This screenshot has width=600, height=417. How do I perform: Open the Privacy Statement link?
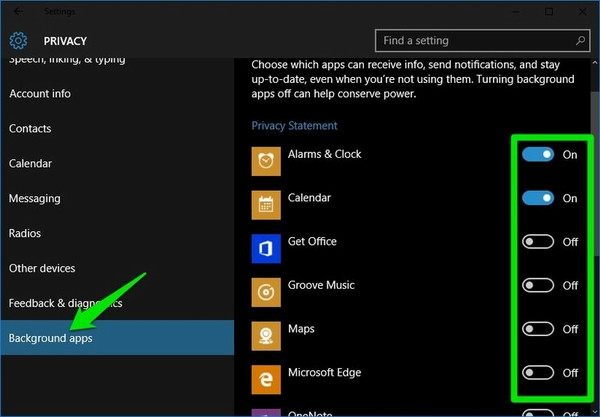point(294,126)
